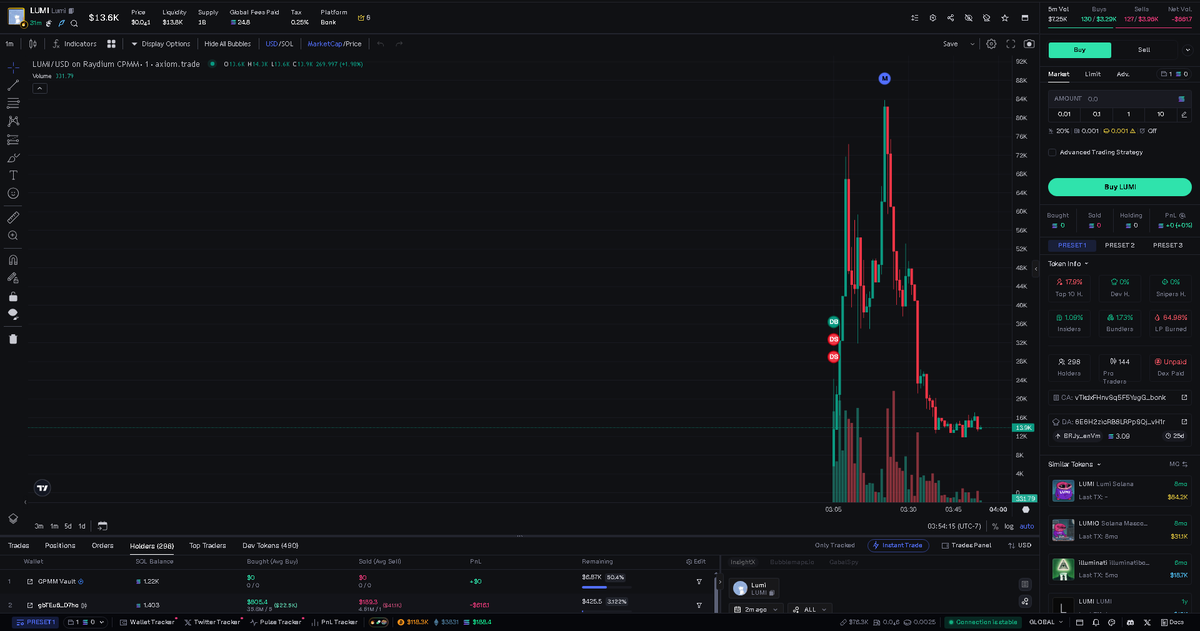The image size is (1200, 631).
Task: Hide all drawings with eye icon
Action: (13, 314)
